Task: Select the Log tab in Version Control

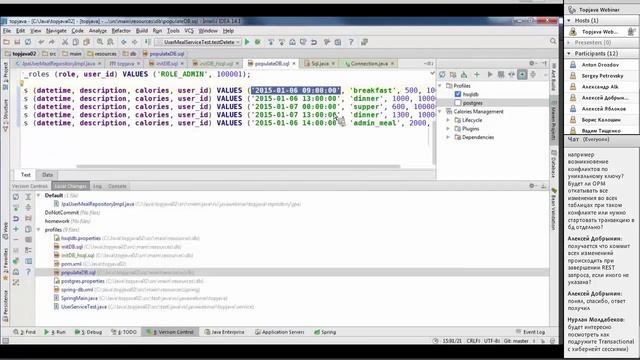Action: pyautogui.click(x=97, y=186)
